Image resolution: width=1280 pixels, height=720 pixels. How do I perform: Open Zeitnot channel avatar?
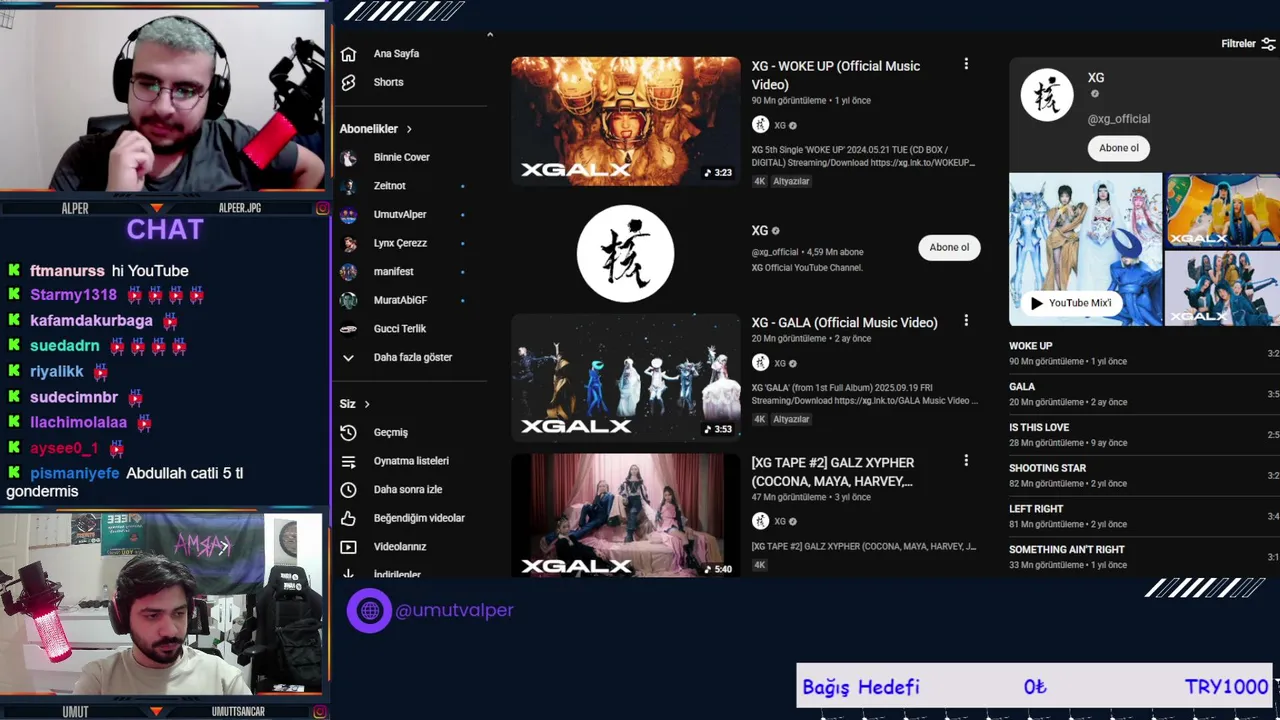pos(348,186)
